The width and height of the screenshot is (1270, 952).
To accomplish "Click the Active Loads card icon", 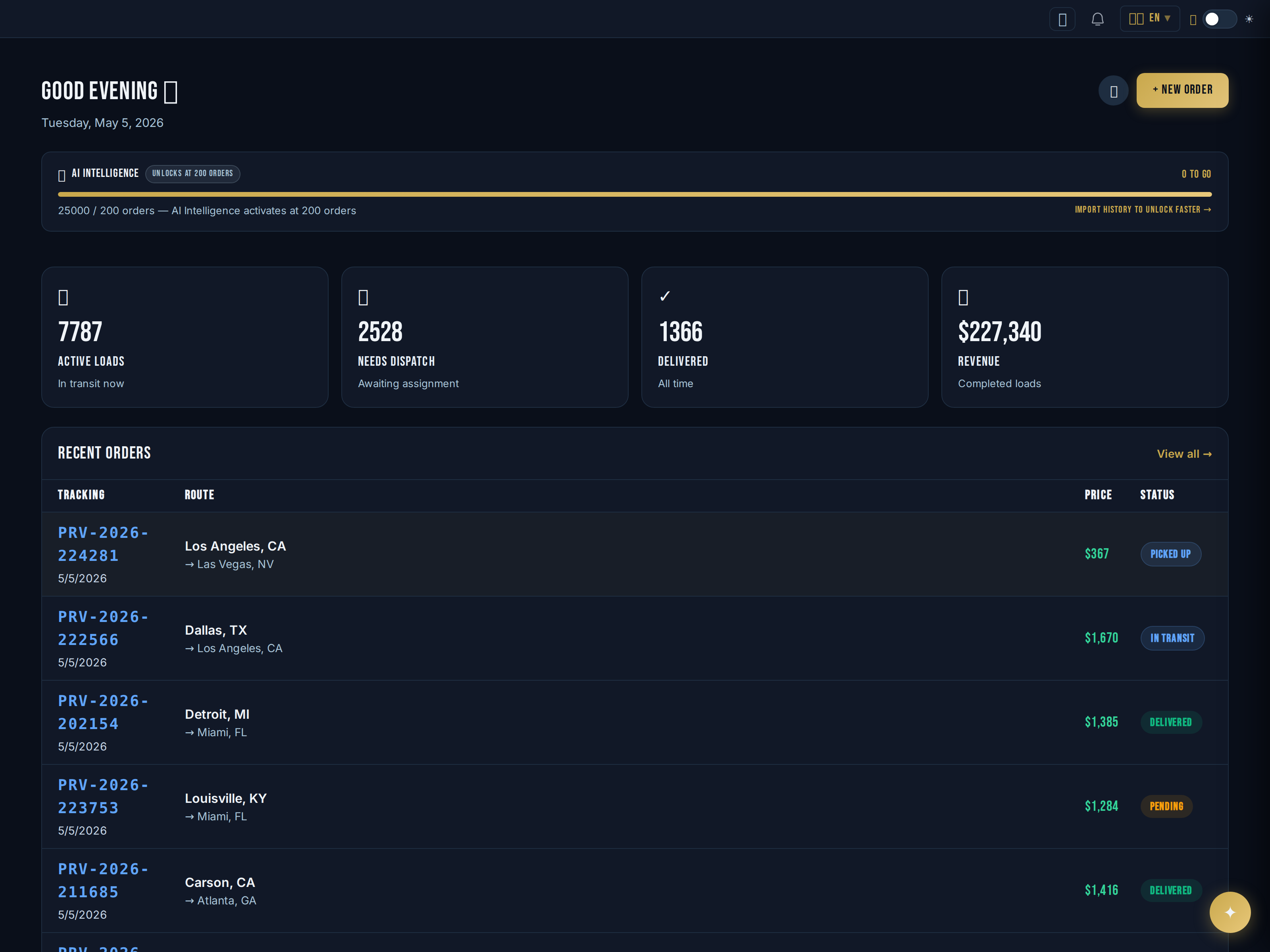I will [63, 297].
